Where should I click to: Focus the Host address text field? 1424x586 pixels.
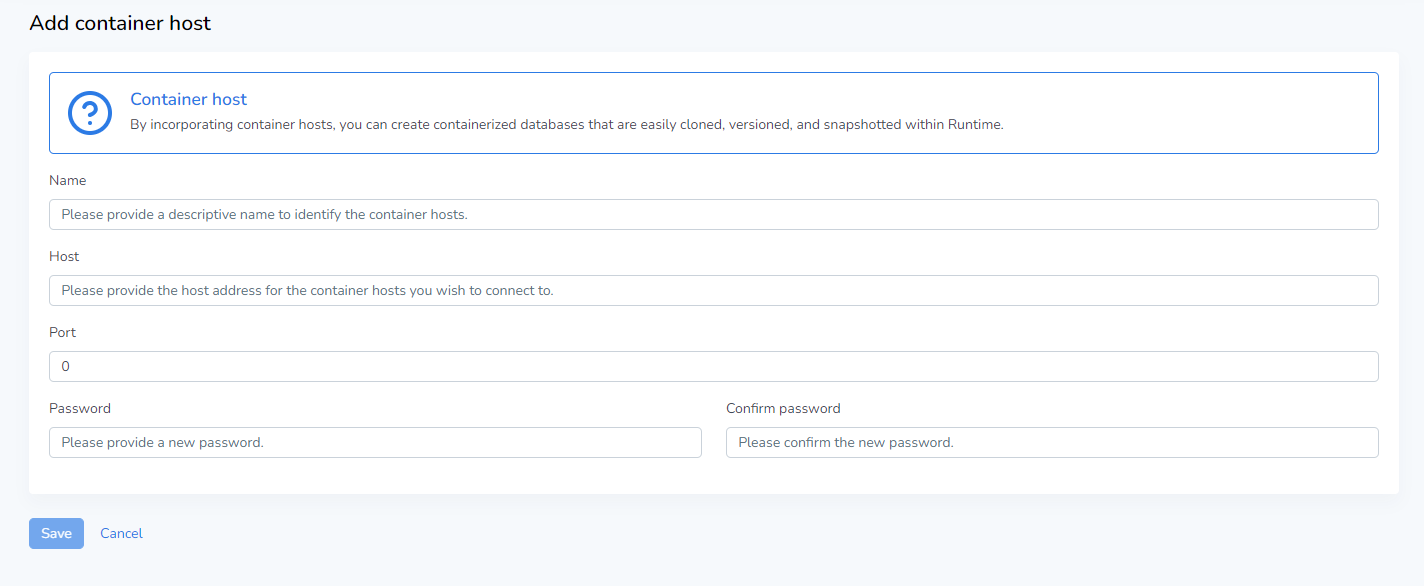[713, 290]
